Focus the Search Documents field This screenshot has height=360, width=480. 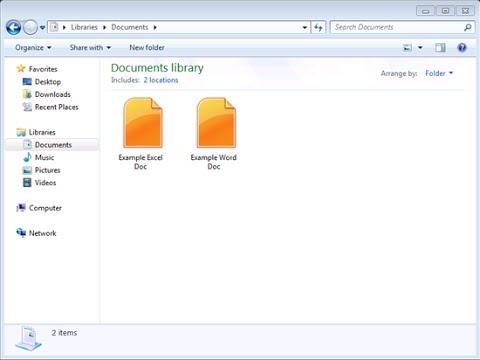click(x=397, y=27)
